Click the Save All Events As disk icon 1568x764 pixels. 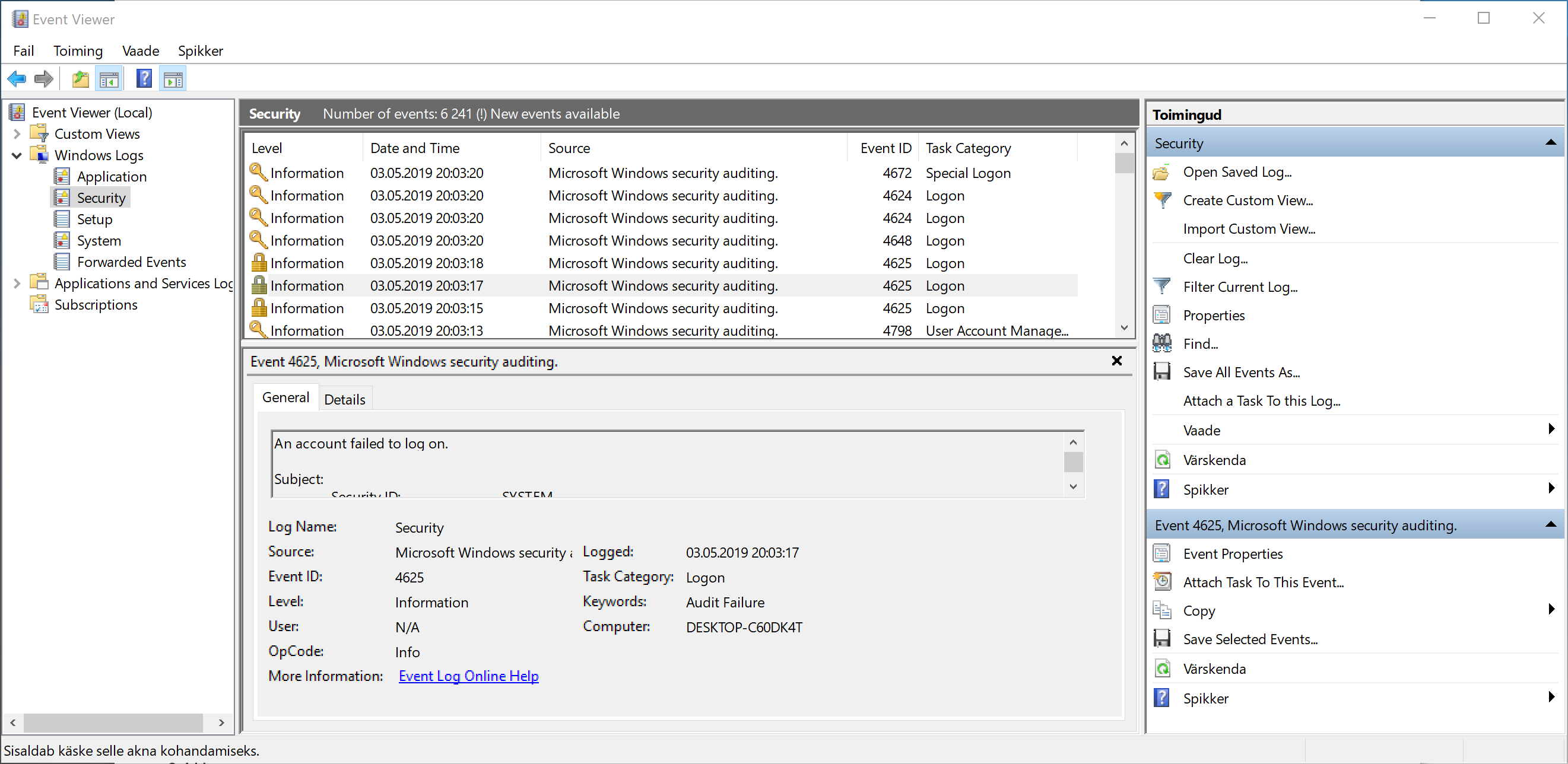tap(1161, 373)
